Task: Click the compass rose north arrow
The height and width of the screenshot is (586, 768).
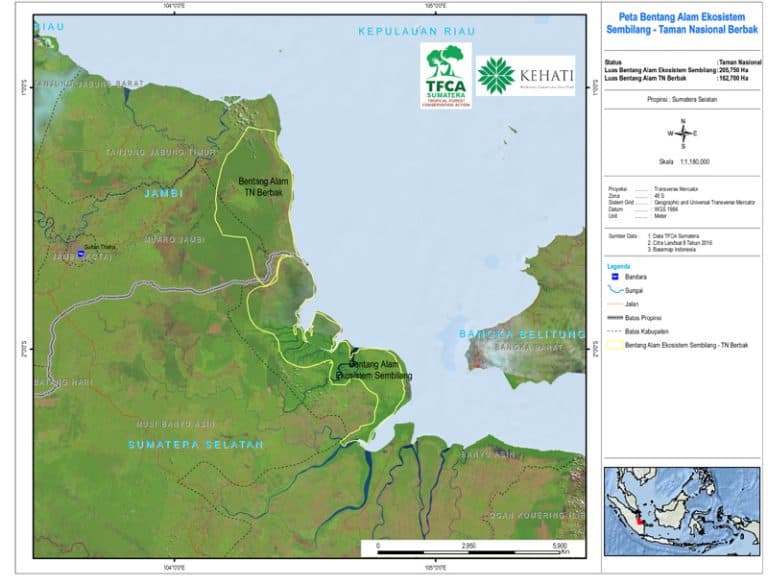Action: (x=683, y=131)
